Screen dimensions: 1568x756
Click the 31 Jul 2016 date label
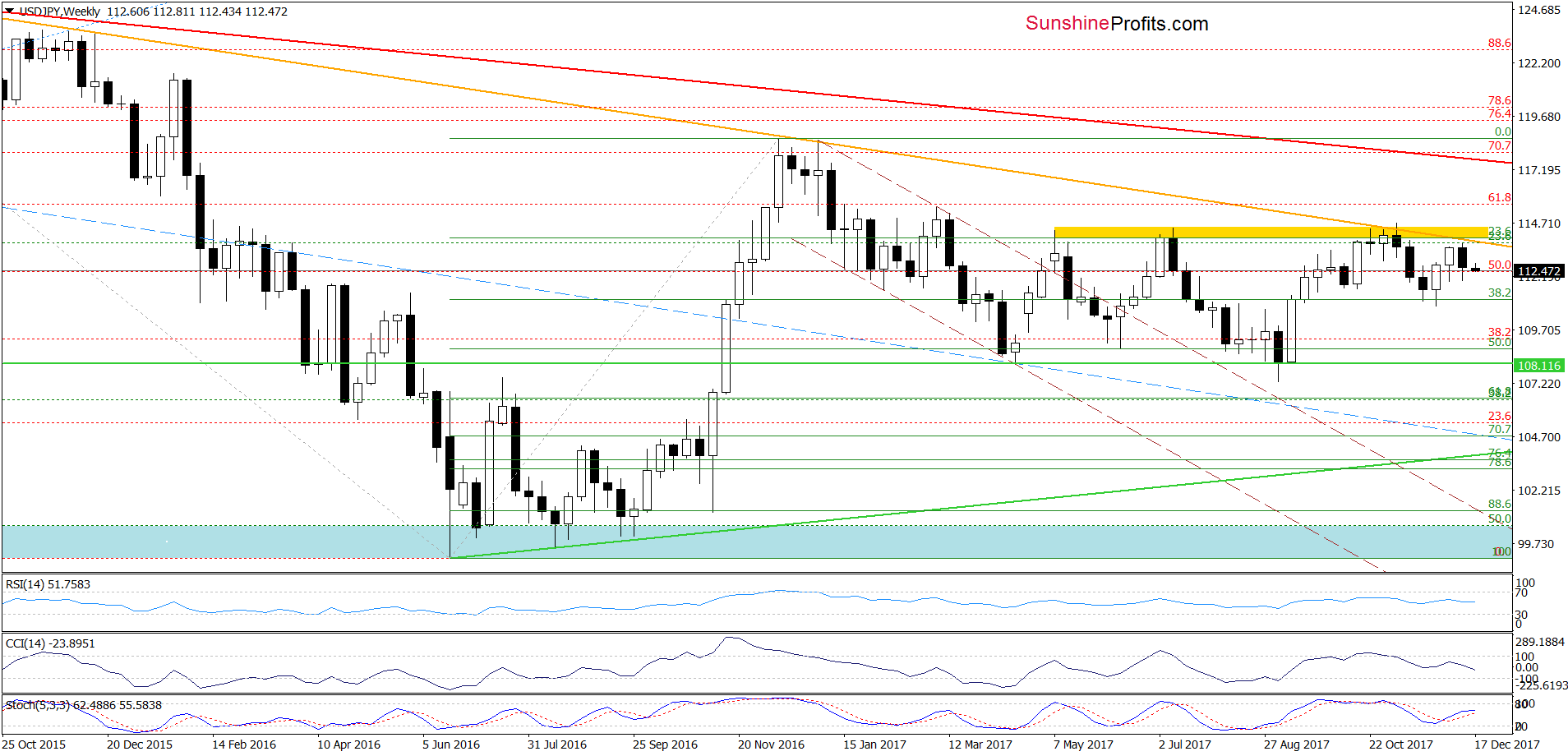click(x=557, y=744)
